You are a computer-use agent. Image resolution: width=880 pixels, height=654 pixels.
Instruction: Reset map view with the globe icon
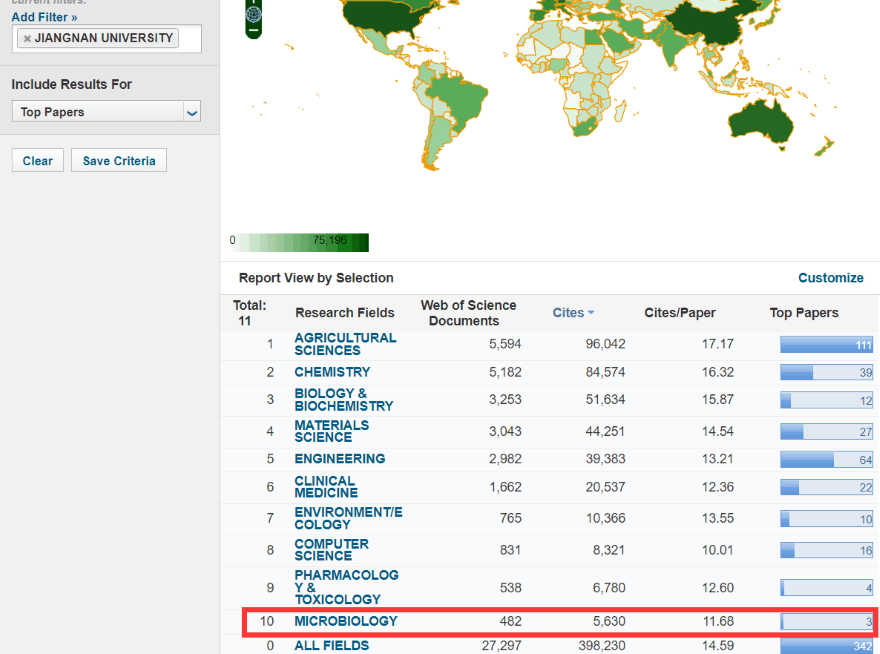[x=254, y=14]
